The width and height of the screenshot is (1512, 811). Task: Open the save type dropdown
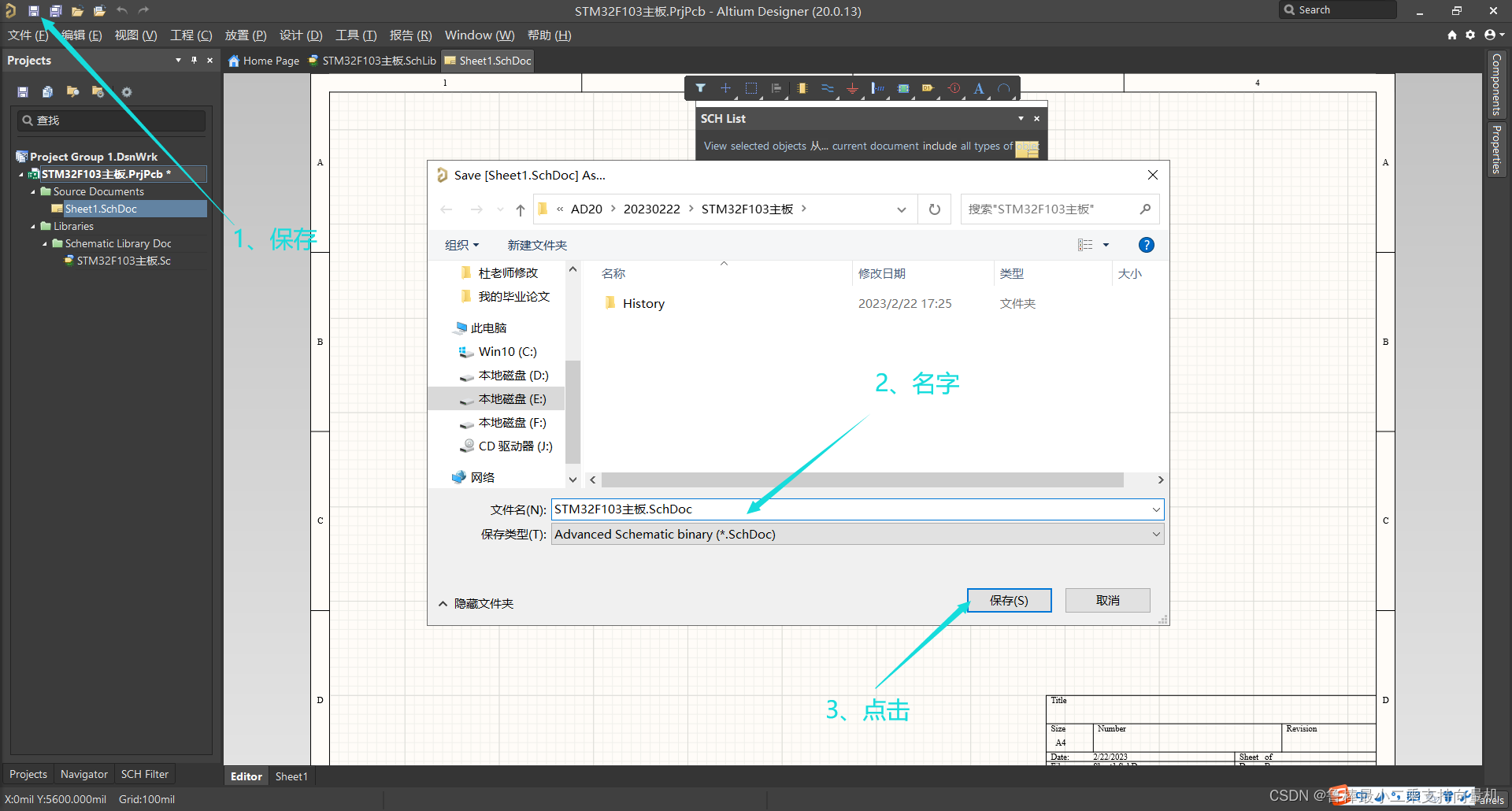(1156, 534)
